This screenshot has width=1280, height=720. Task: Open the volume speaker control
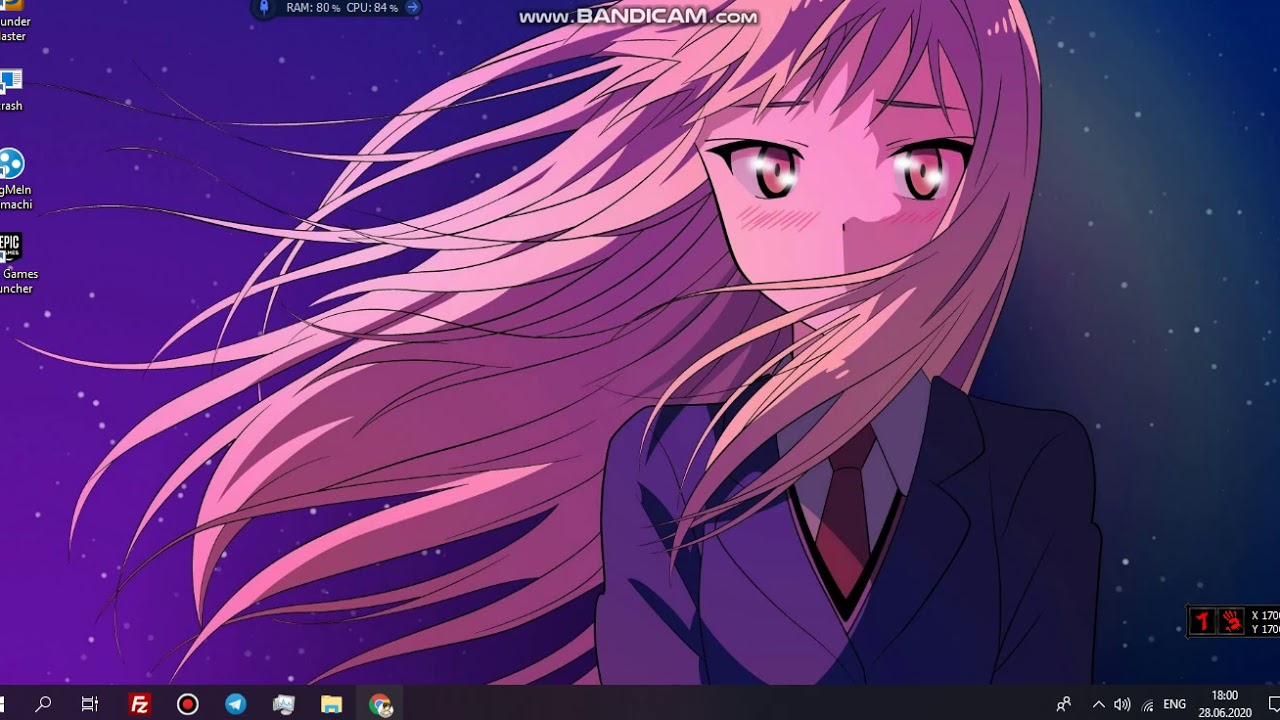[1122, 704]
